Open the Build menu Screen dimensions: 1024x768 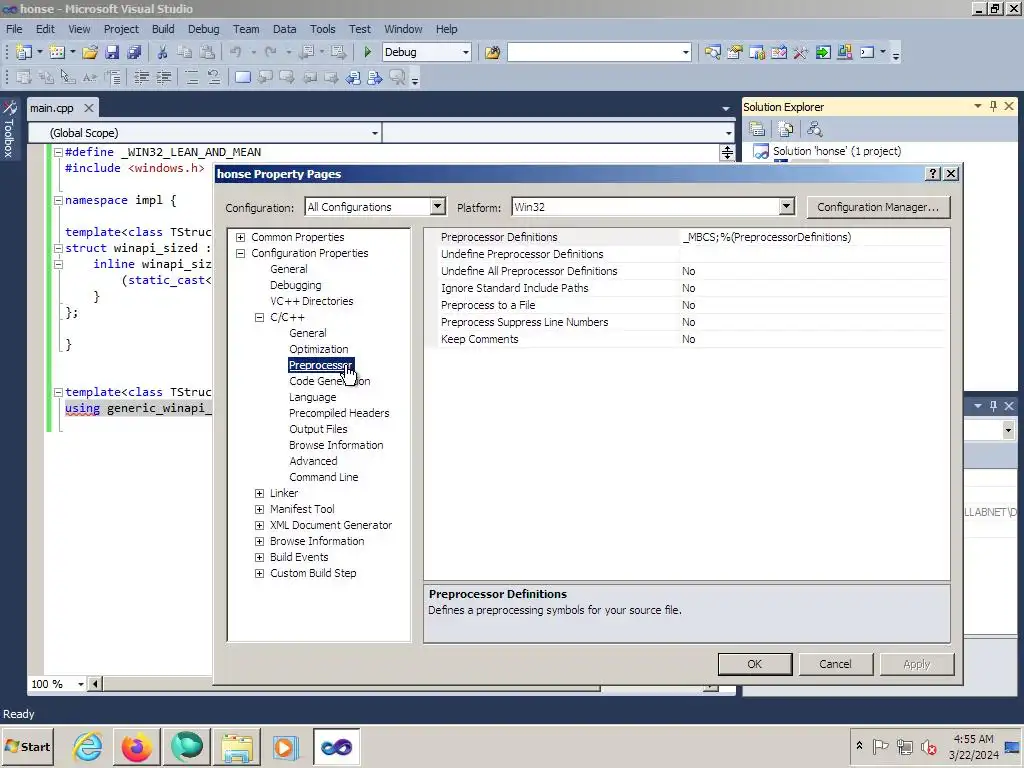click(163, 29)
